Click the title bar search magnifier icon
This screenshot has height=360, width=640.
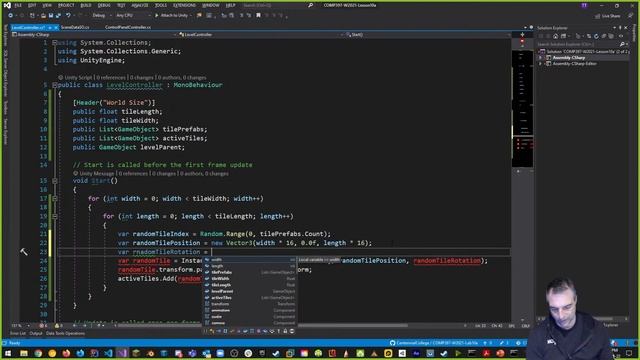coord(311,5)
